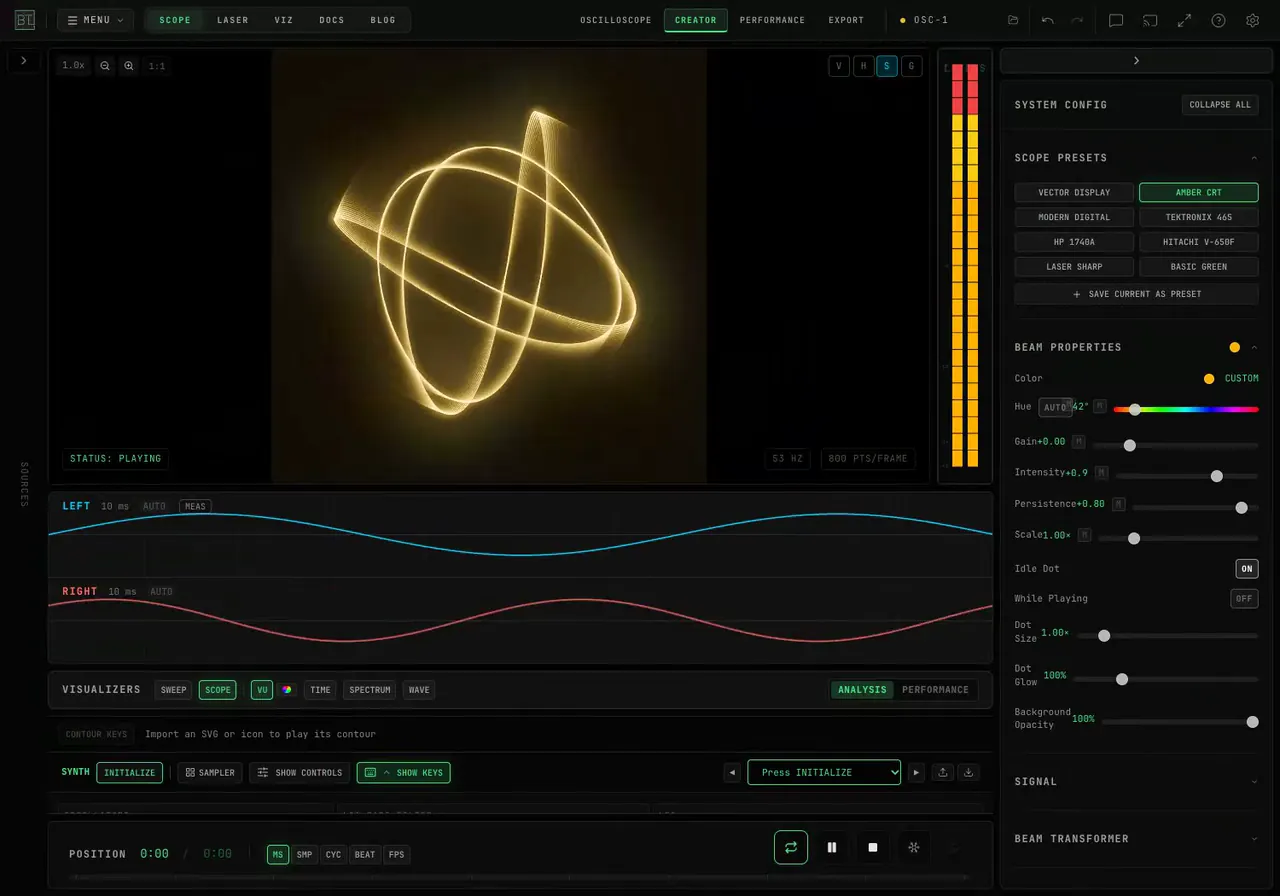Click the synth INITIALIZE button
This screenshot has width=1280, height=896.
(130, 772)
